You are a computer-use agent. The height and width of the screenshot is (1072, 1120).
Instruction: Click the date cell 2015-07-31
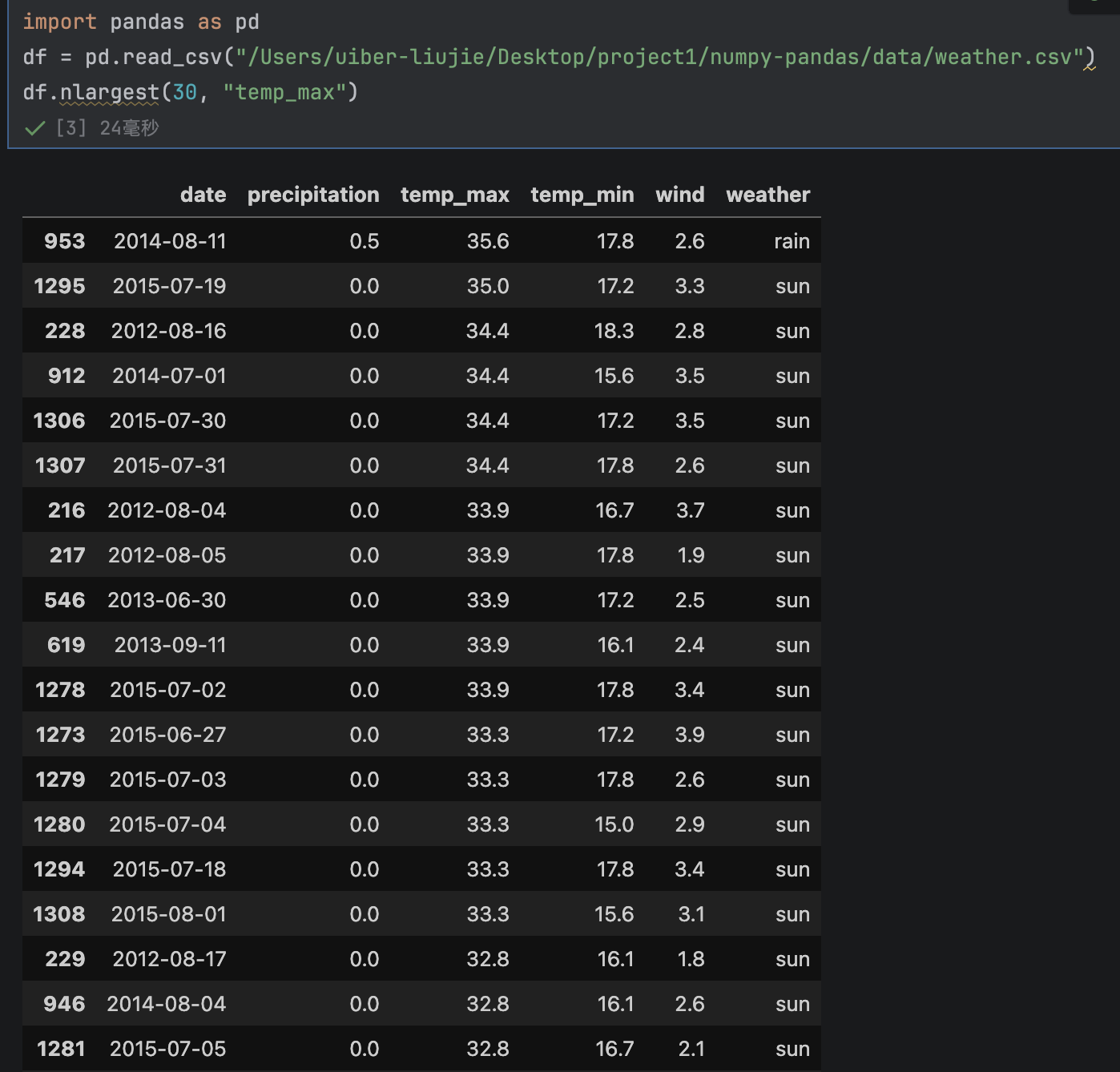(x=169, y=465)
